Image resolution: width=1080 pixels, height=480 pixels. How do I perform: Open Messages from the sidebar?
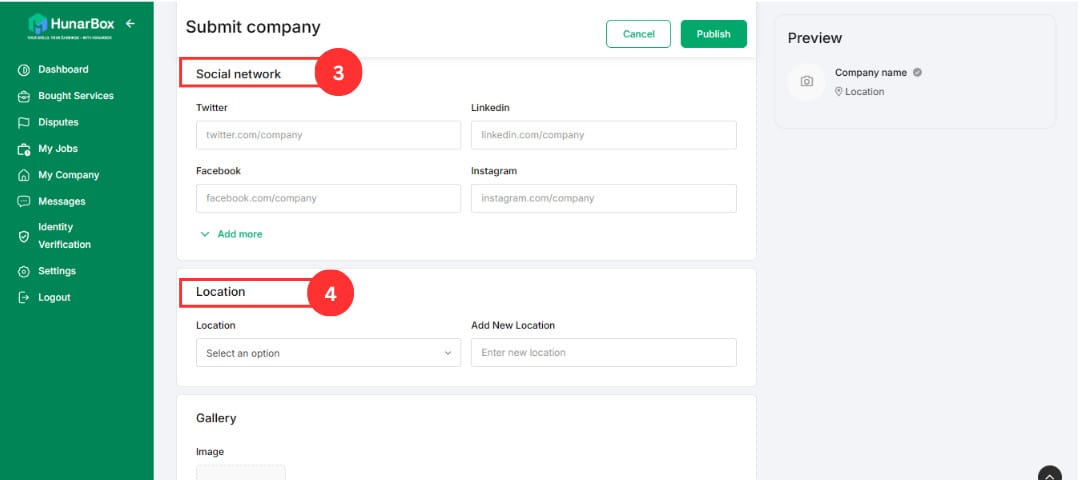tap(62, 201)
